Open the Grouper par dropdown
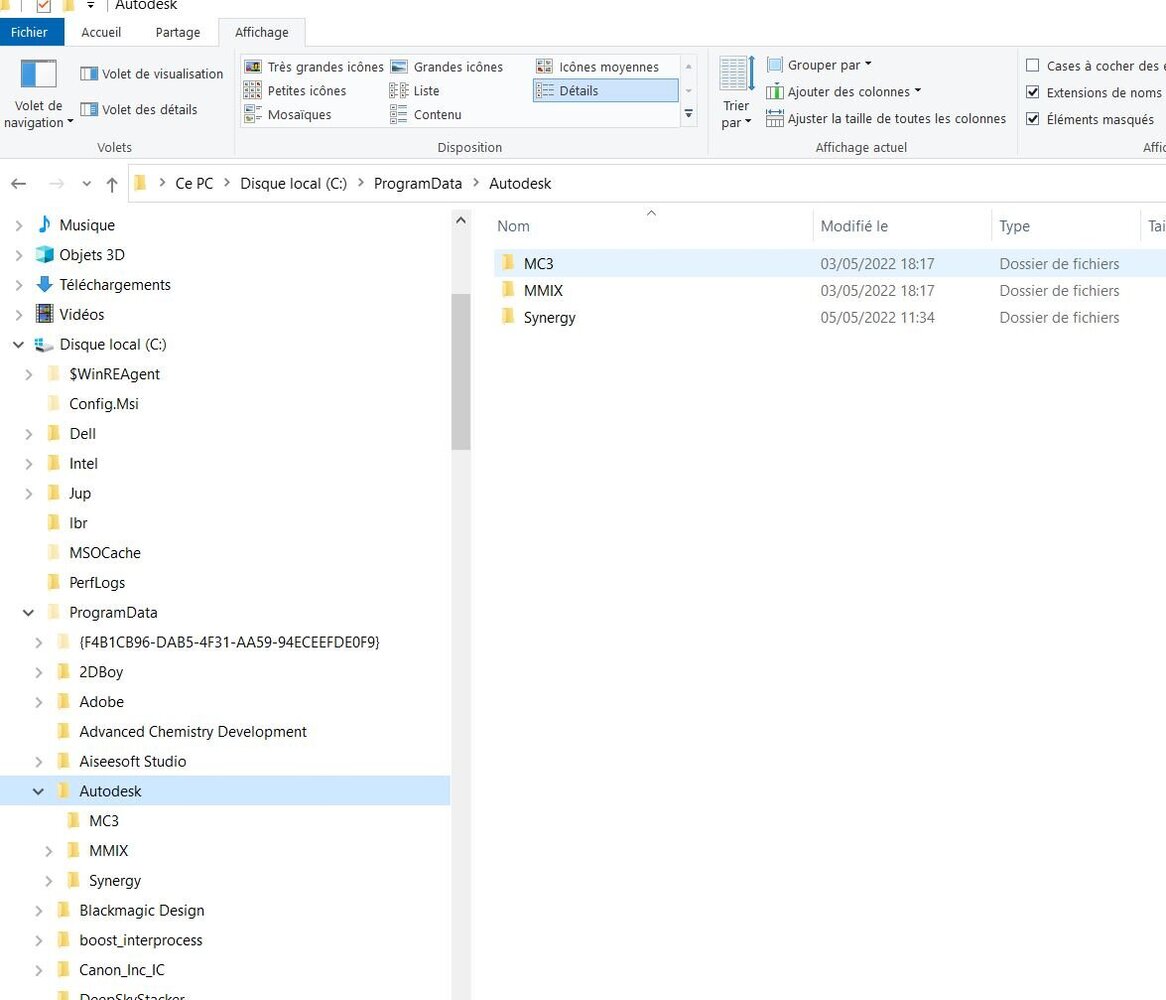The width and height of the screenshot is (1166, 1000). click(819, 65)
